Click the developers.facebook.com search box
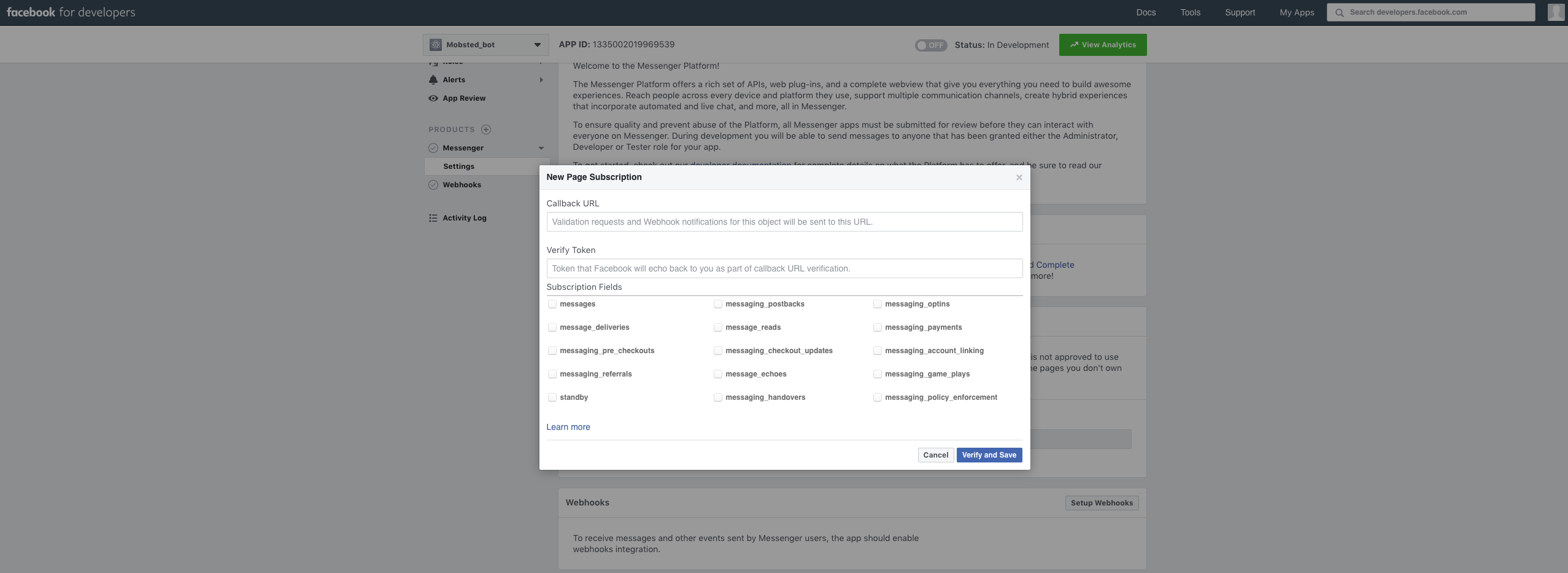1568x573 pixels. [x=1431, y=12]
